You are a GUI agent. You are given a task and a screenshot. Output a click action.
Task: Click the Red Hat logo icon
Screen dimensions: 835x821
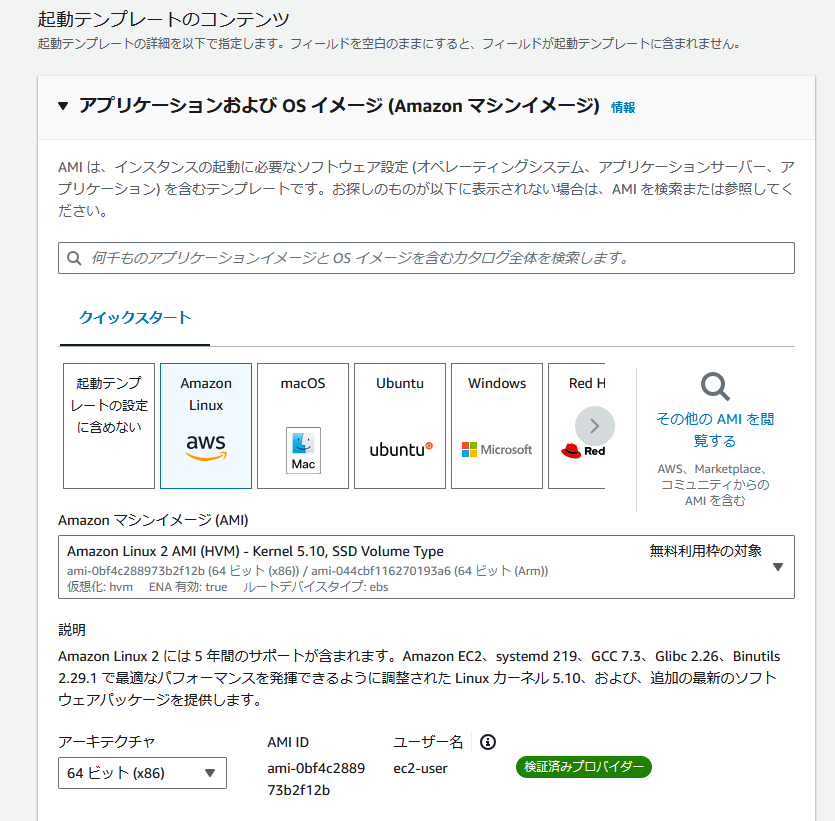tap(583, 451)
